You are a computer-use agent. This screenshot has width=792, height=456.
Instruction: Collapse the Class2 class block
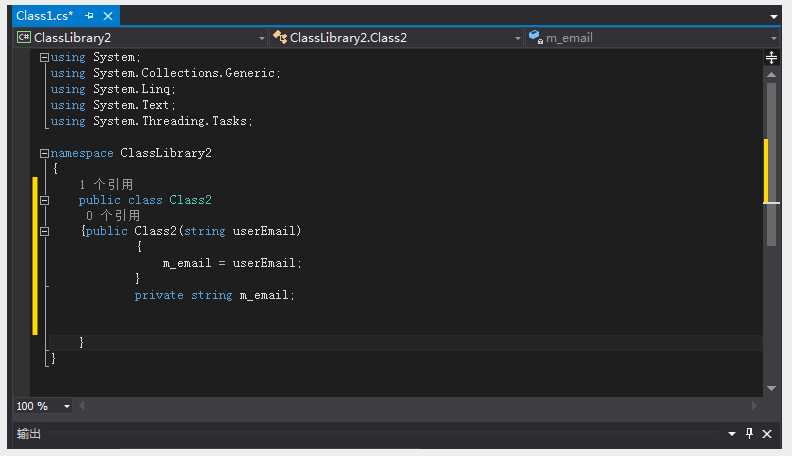click(x=44, y=200)
